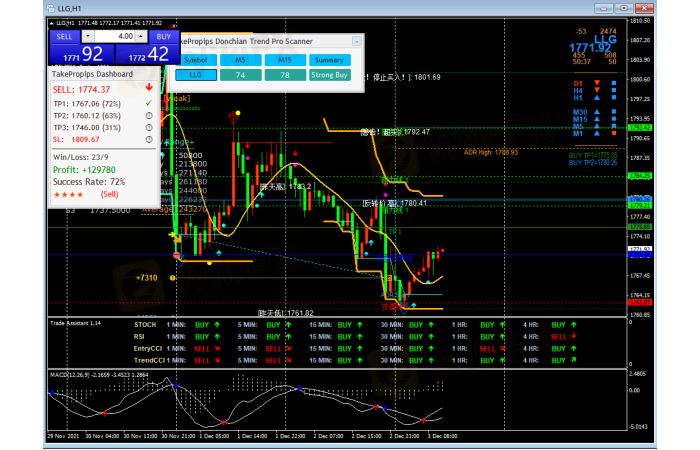The image size is (700, 450).
Task: Click the D1 orange down trend arrow
Action: [x=598, y=83]
